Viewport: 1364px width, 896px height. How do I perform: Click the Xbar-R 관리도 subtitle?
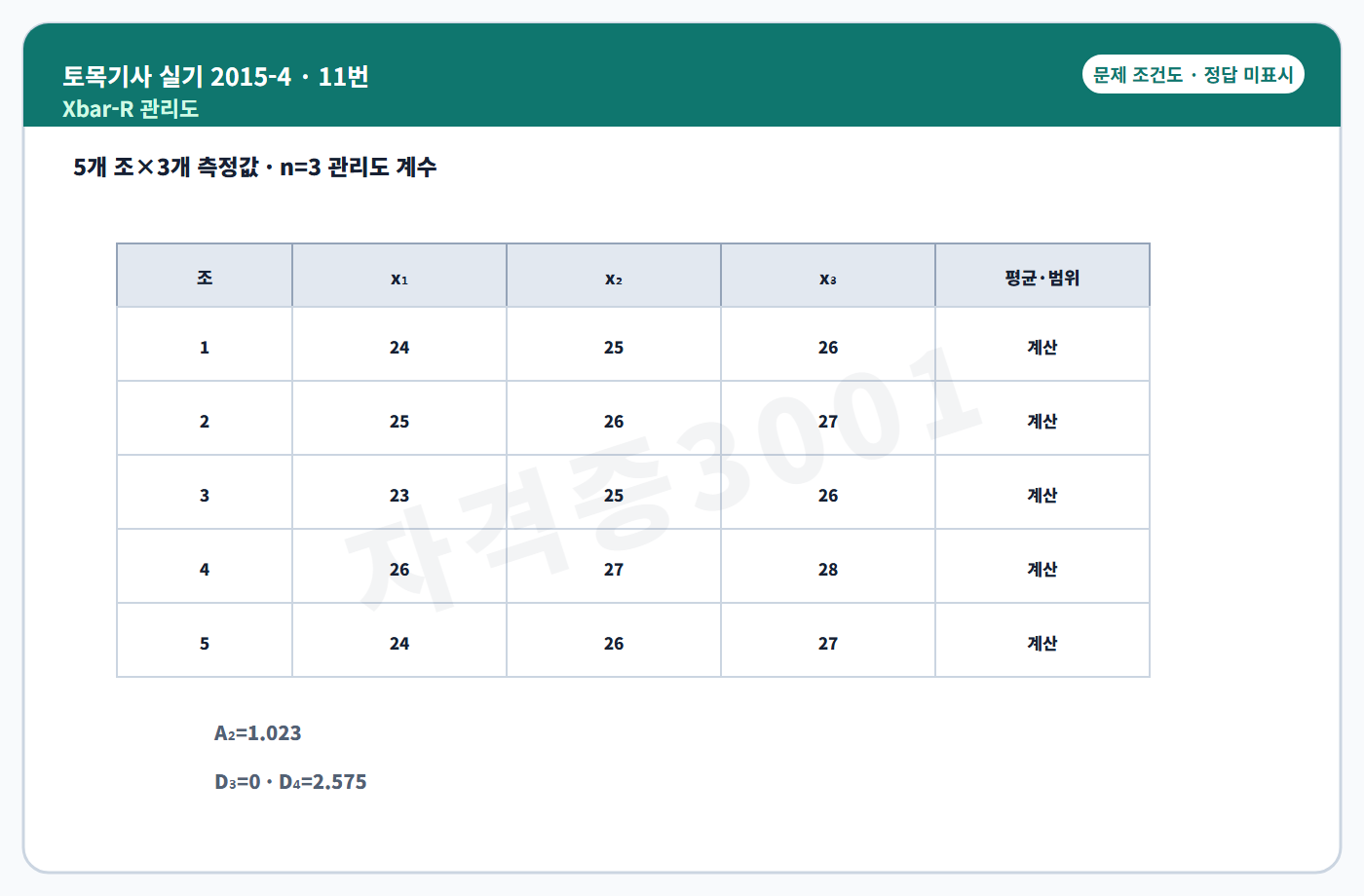tap(131, 108)
